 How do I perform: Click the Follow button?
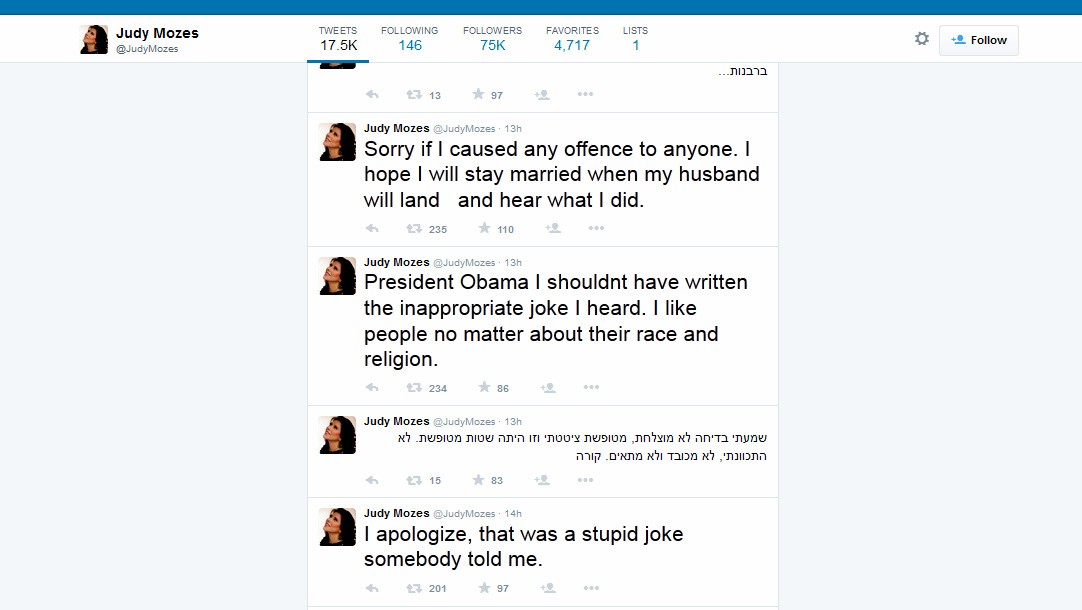click(x=978, y=40)
